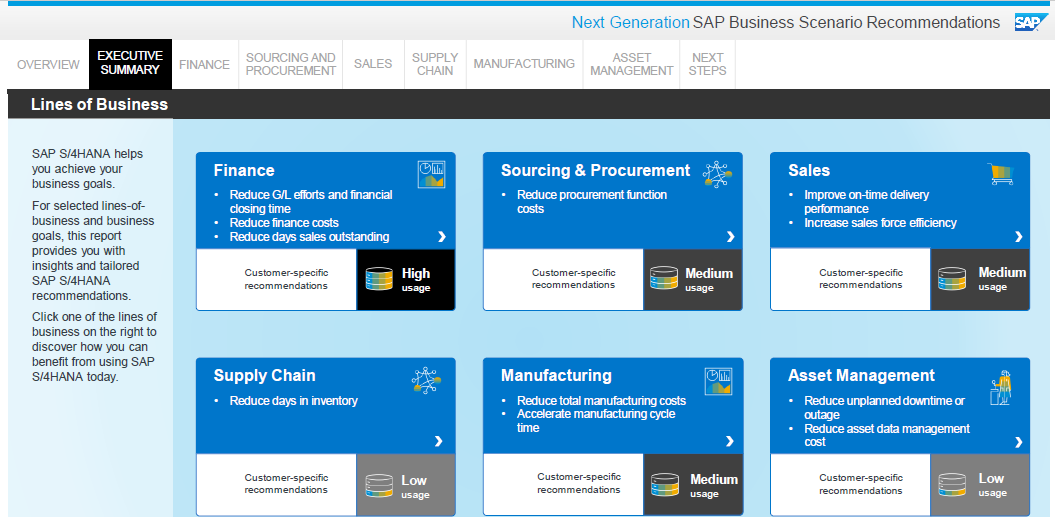Screen dimensions: 1055x517
Task: Open Manufacturing customer-specific recommendations
Action: (578, 484)
